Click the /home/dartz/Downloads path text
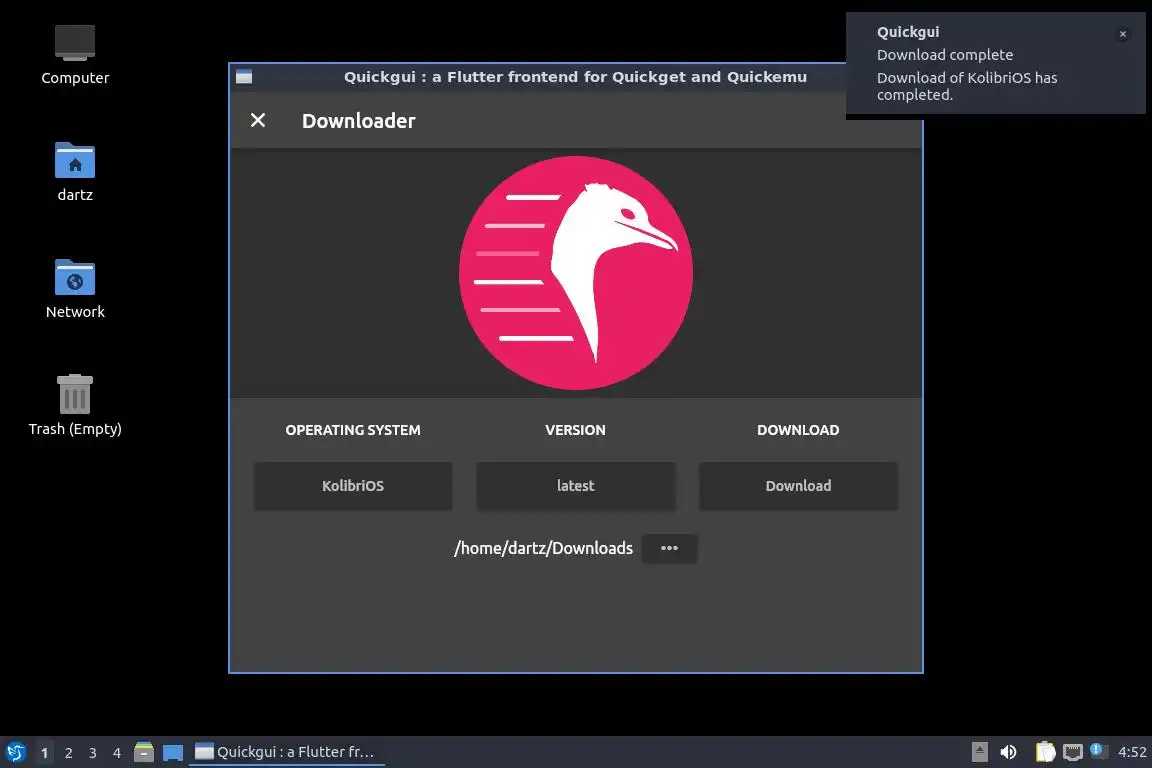This screenshot has width=1152, height=768. pos(543,548)
